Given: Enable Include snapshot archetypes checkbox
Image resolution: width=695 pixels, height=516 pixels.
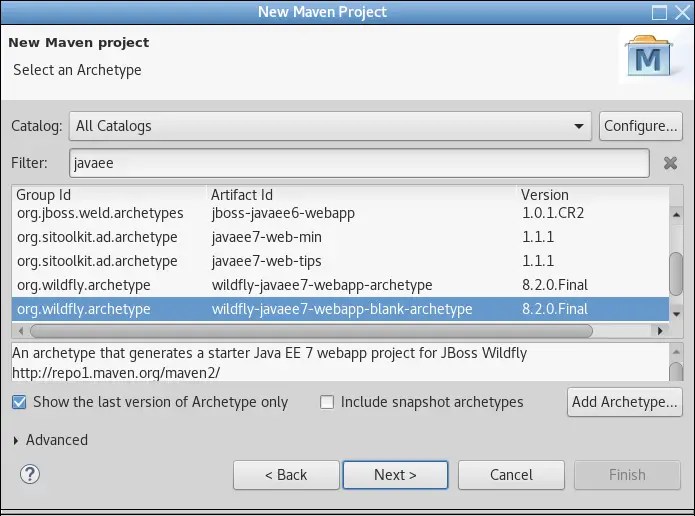Looking at the screenshot, I should click(327, 402).
